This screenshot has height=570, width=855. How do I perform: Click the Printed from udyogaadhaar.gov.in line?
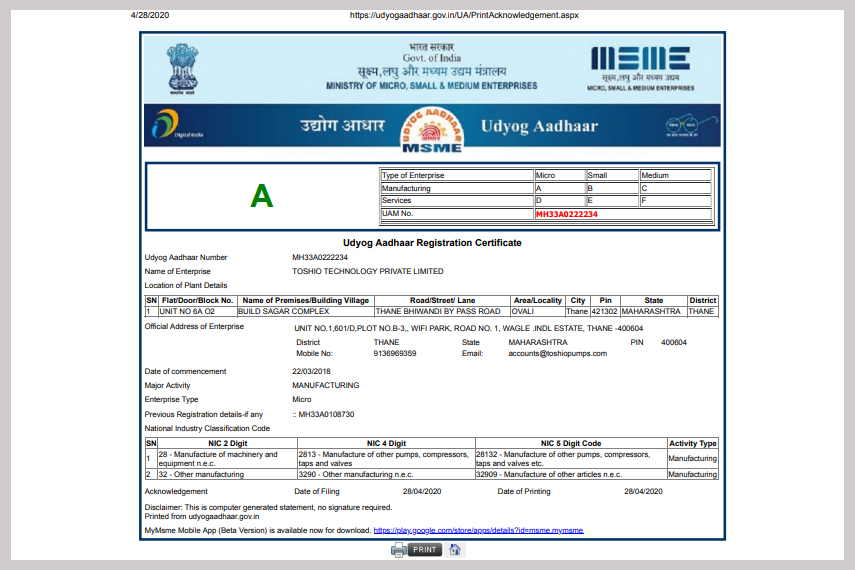pyautogui.click(x=202, y=517)
